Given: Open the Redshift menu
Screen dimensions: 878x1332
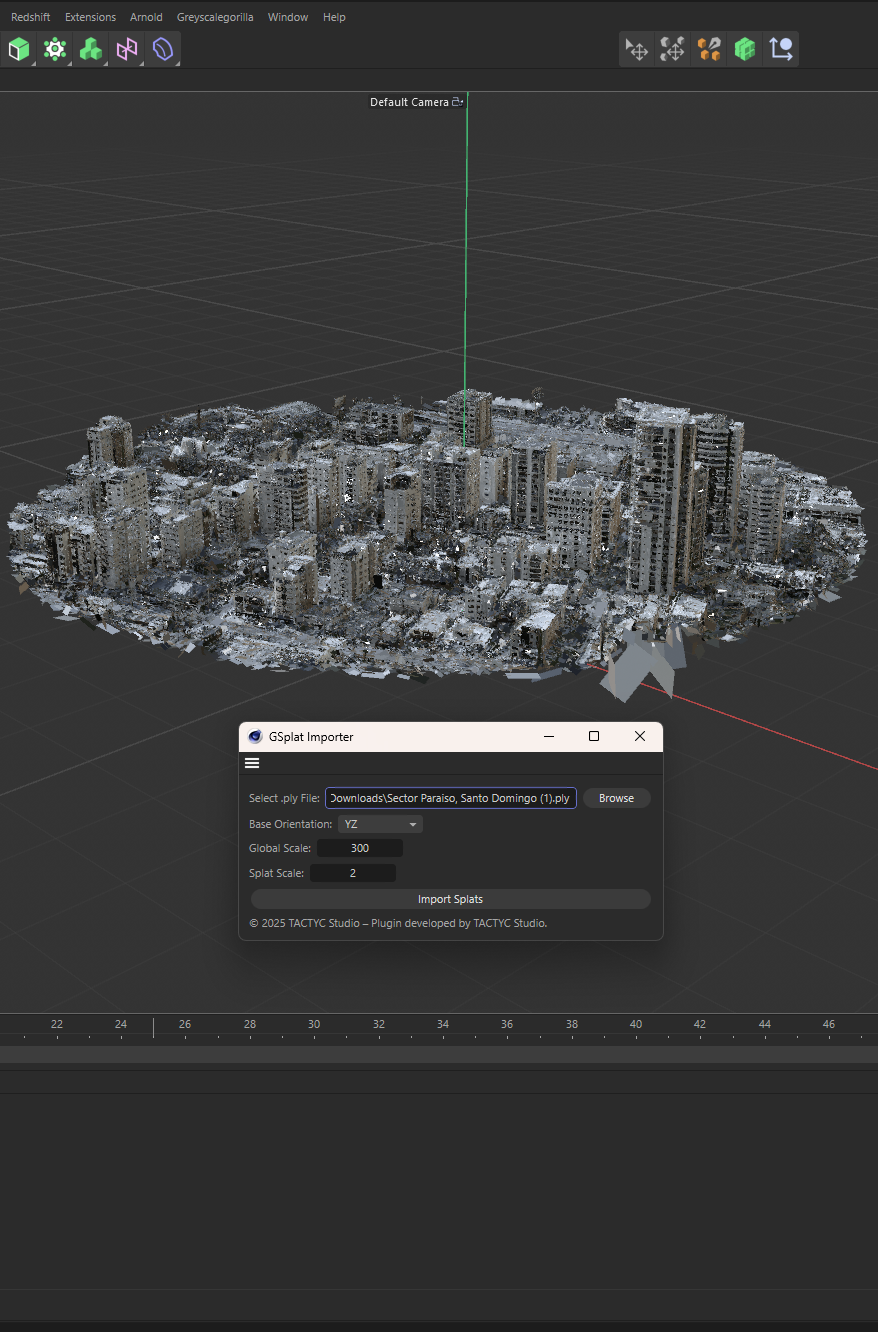Looking at the screenshot, I should pyautogui.click(x=31, y=17).
